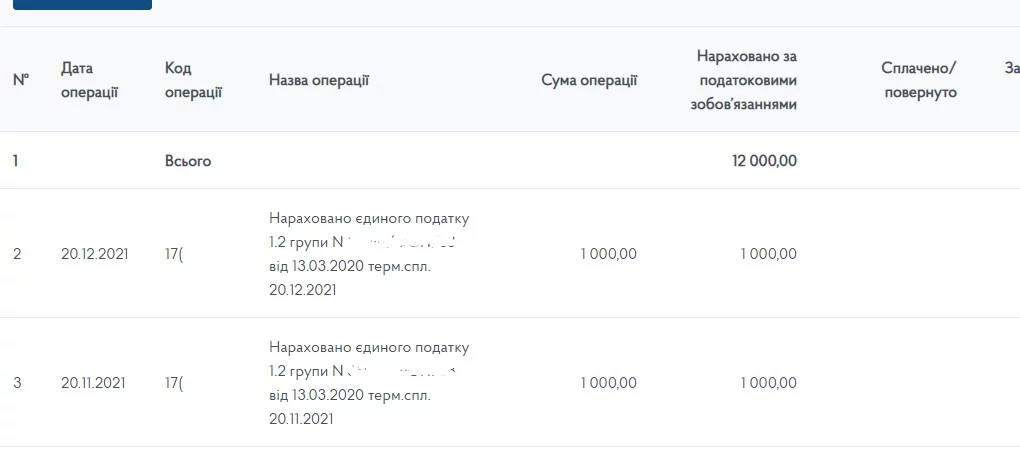Image resolution: width=1020 pixels, height=451 pixels.
Task: Click the Дата операції column header
Action: click(89, 80)
